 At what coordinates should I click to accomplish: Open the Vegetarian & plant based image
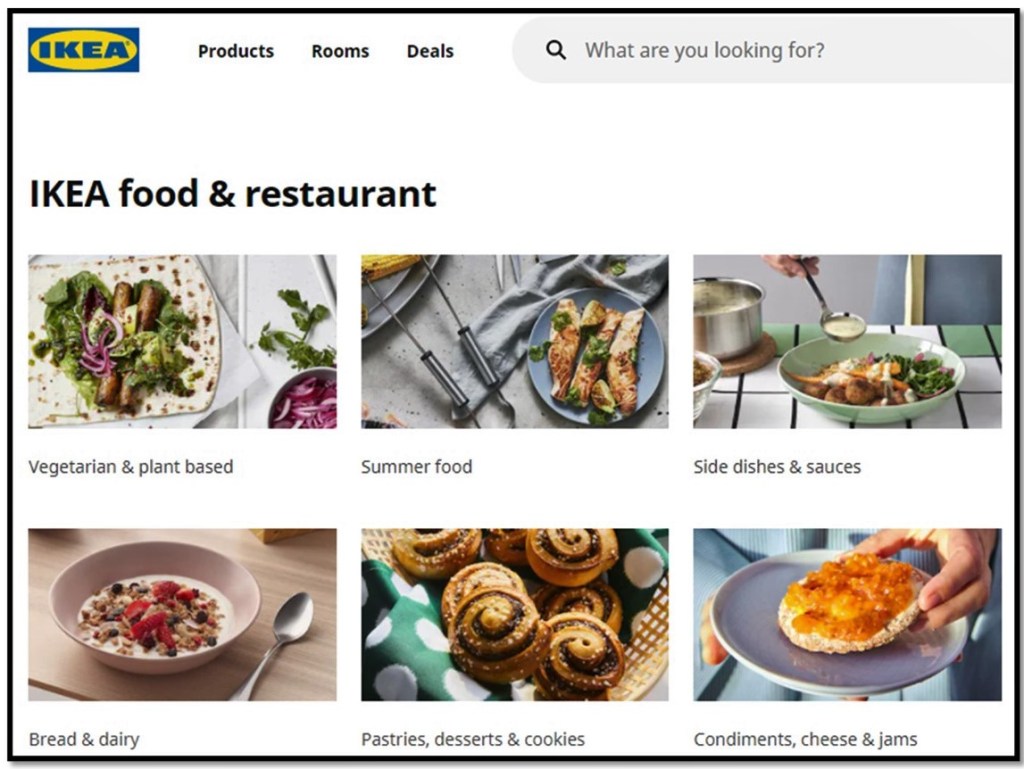[182, 341]
